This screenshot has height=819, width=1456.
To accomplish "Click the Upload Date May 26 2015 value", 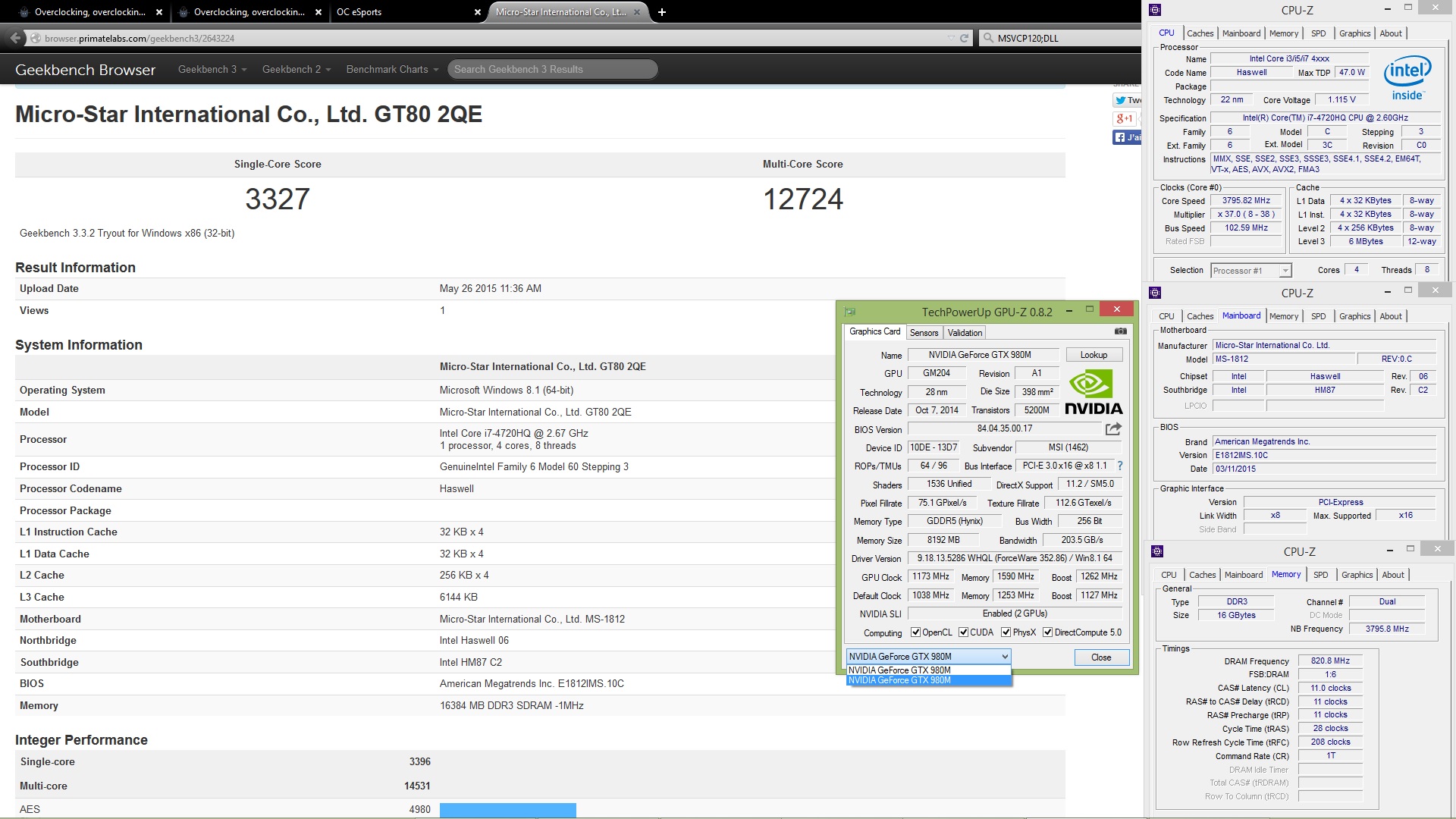I will (x=490, y=288).
